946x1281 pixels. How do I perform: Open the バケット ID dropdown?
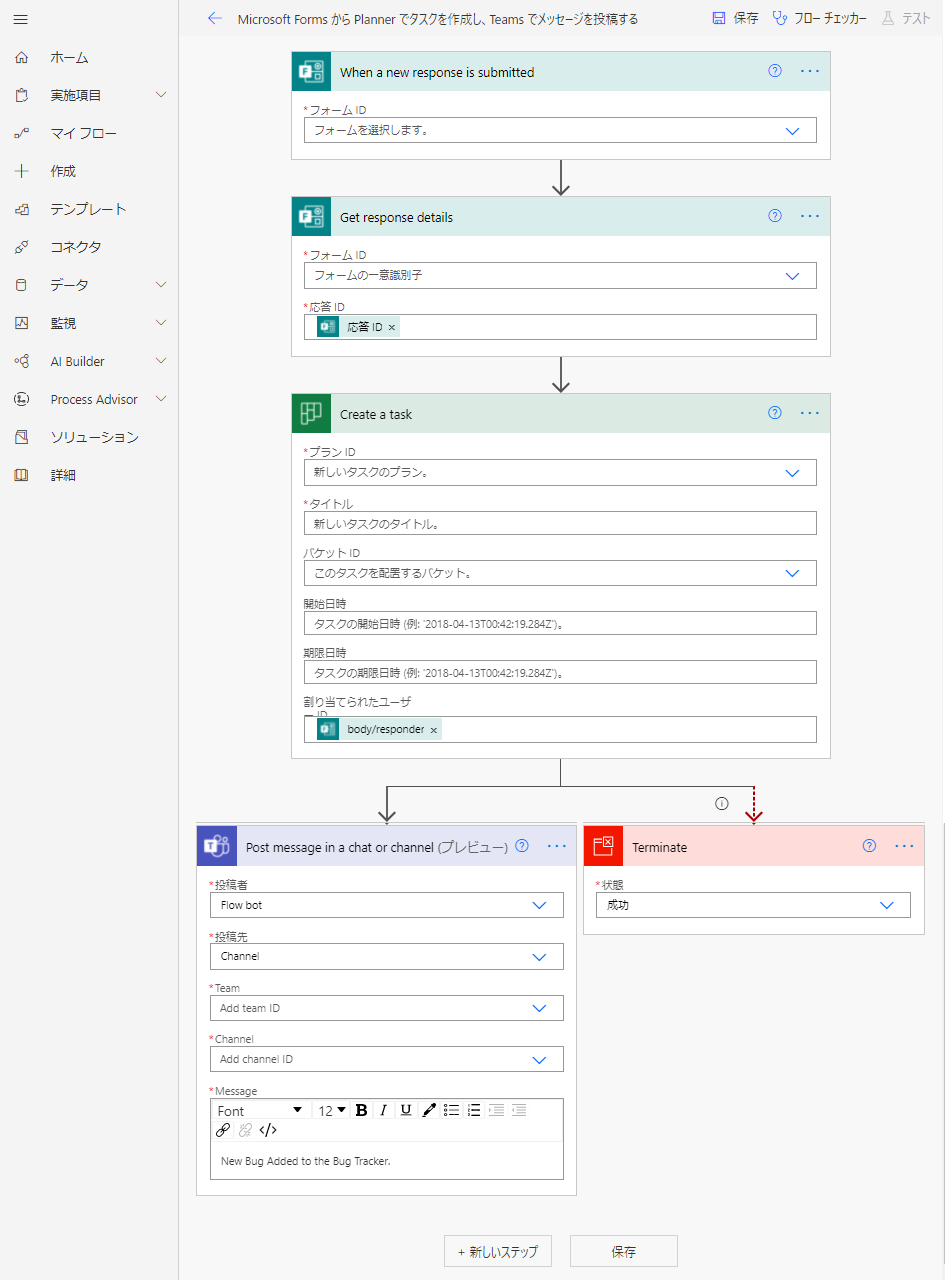(793, 574)
